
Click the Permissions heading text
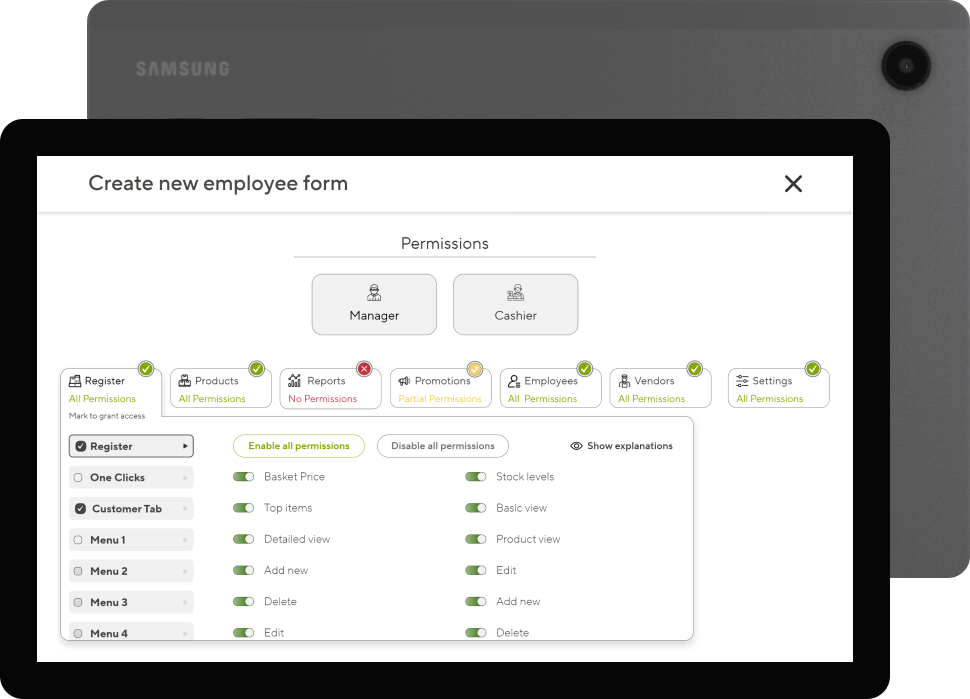(x=445, y=244)
